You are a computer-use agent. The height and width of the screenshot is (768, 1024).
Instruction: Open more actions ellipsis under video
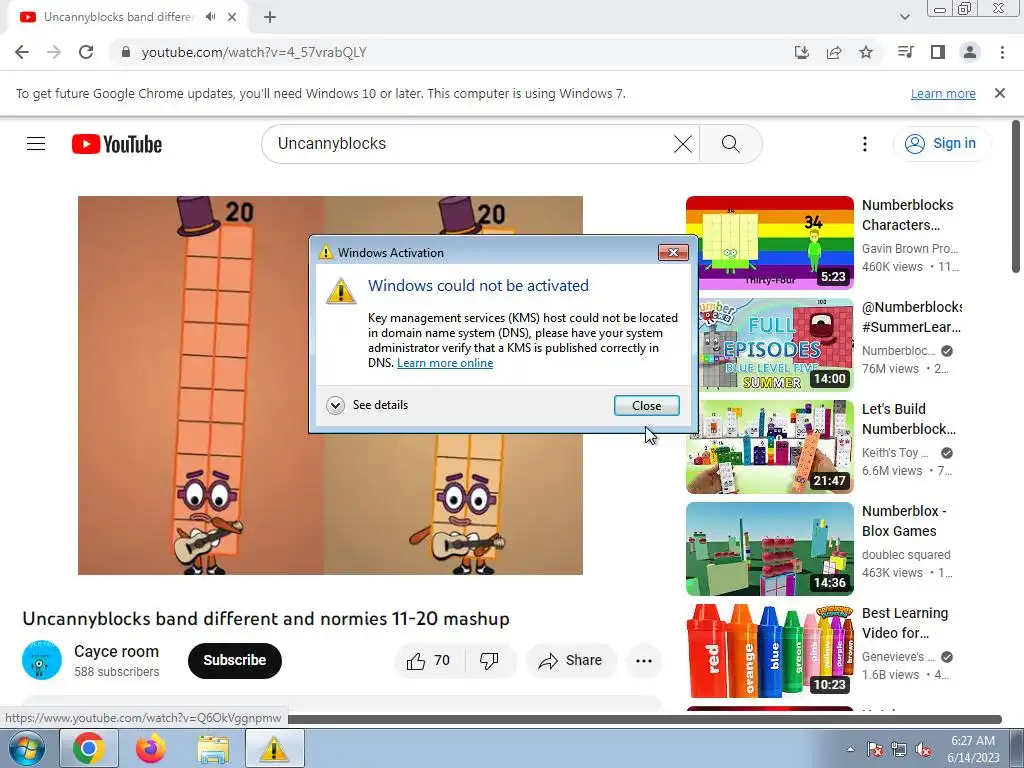(644, 661)
